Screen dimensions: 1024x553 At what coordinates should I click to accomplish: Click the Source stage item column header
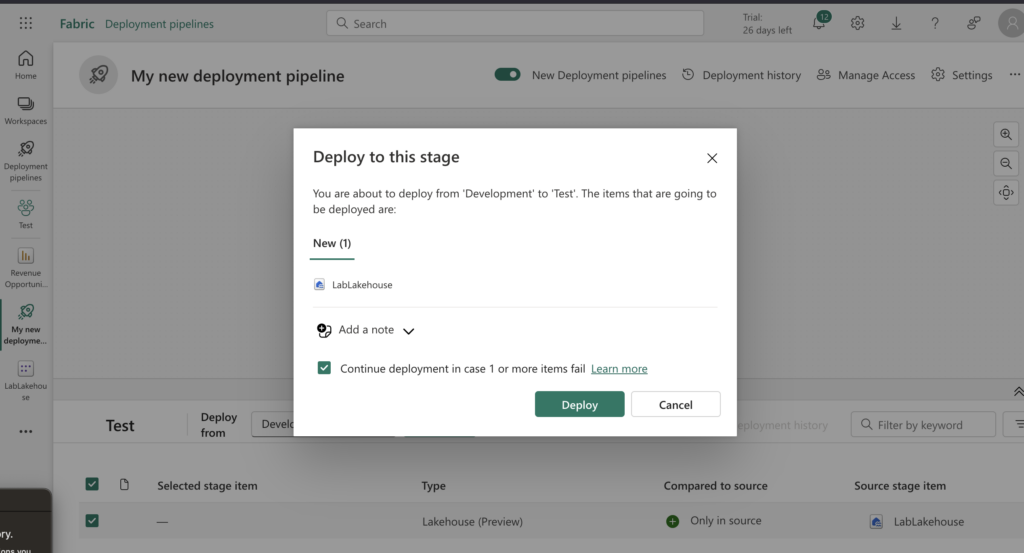tap(900, 486)
